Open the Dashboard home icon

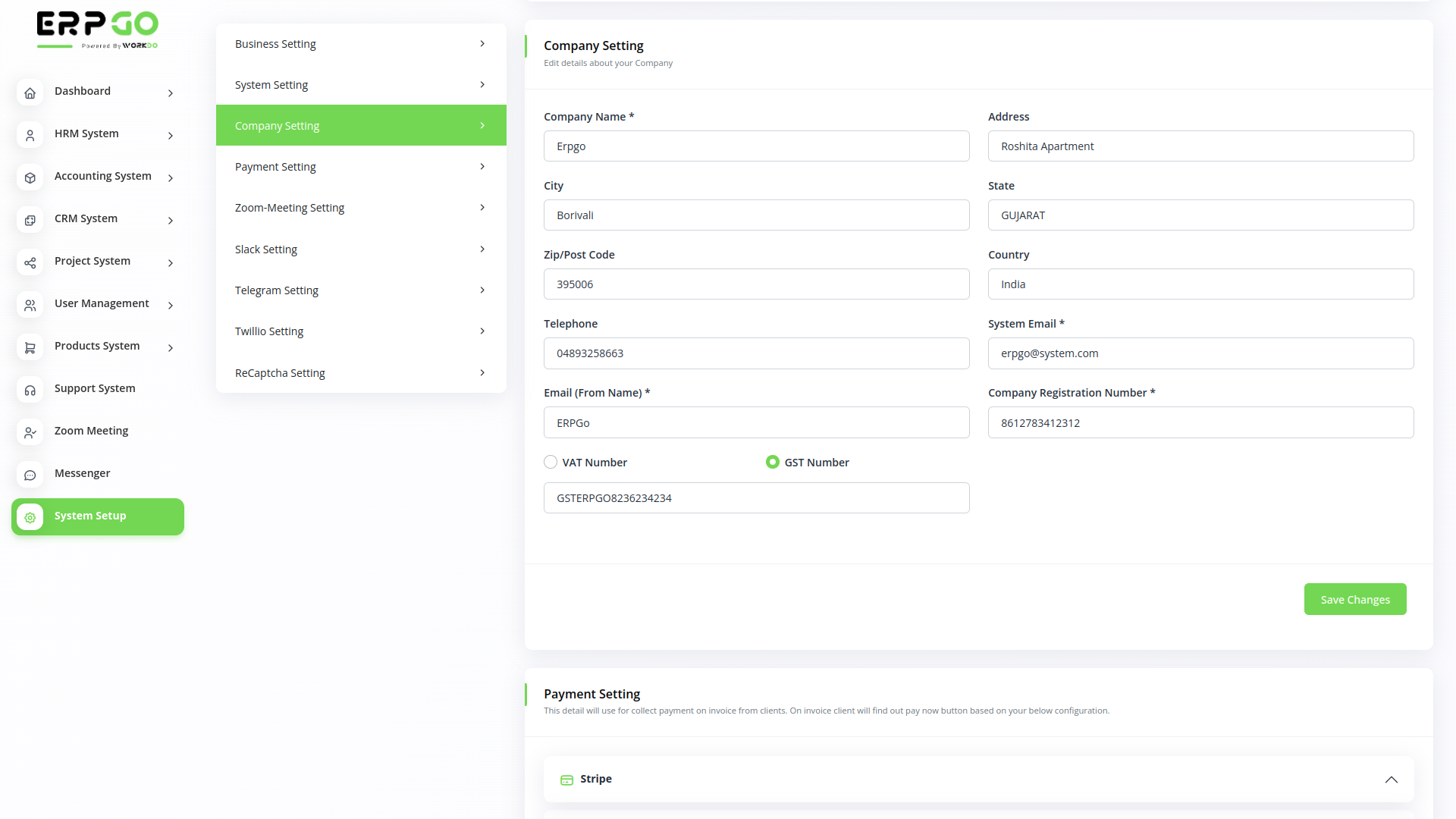(30, 93)
